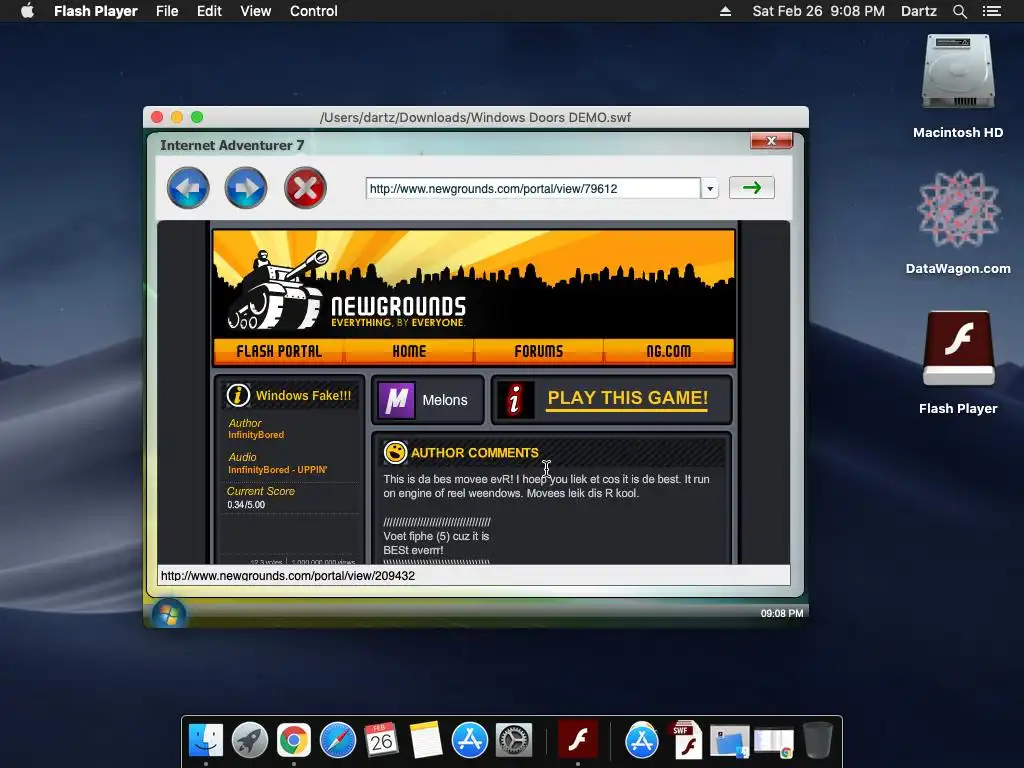Screen dimensions: 1024x768
Task: Click the green zoom button of the SWF window
Action: pos(197,117)
